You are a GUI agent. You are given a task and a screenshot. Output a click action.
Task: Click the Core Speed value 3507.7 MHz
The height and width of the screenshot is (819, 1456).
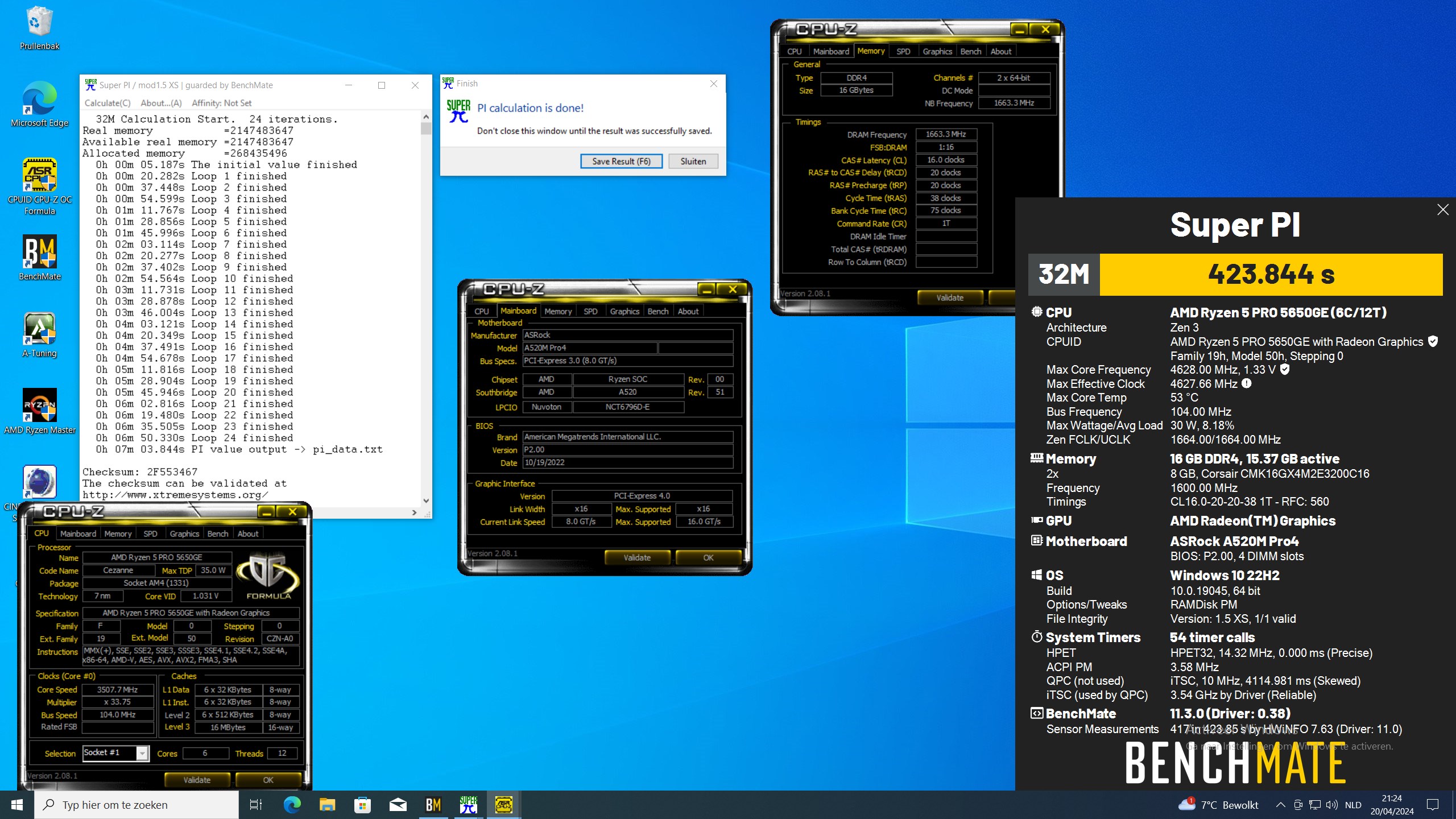(x=118, y=689)
